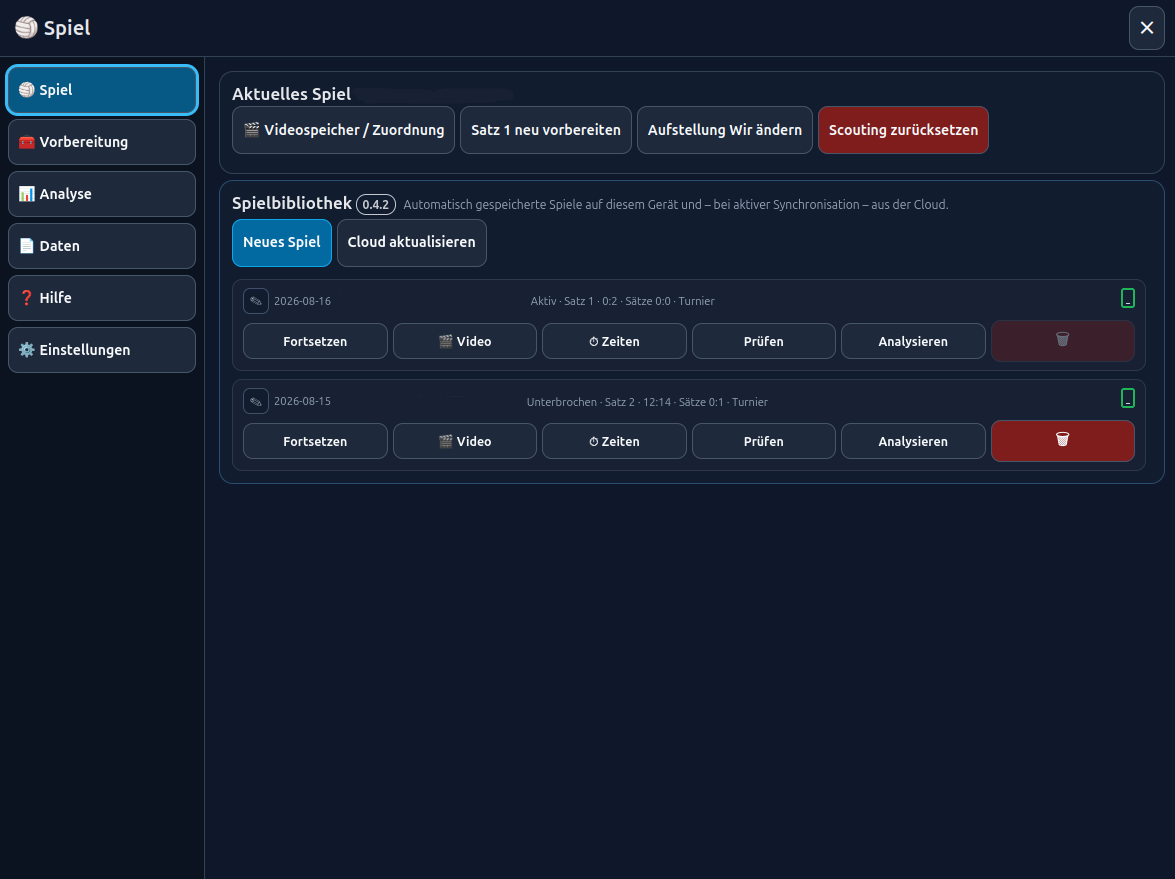Continue the 2026-08-15 game with Fortsetzen
Image resolution: width=1175 pixels, height=879 pixels.
[x=315, y=441]
